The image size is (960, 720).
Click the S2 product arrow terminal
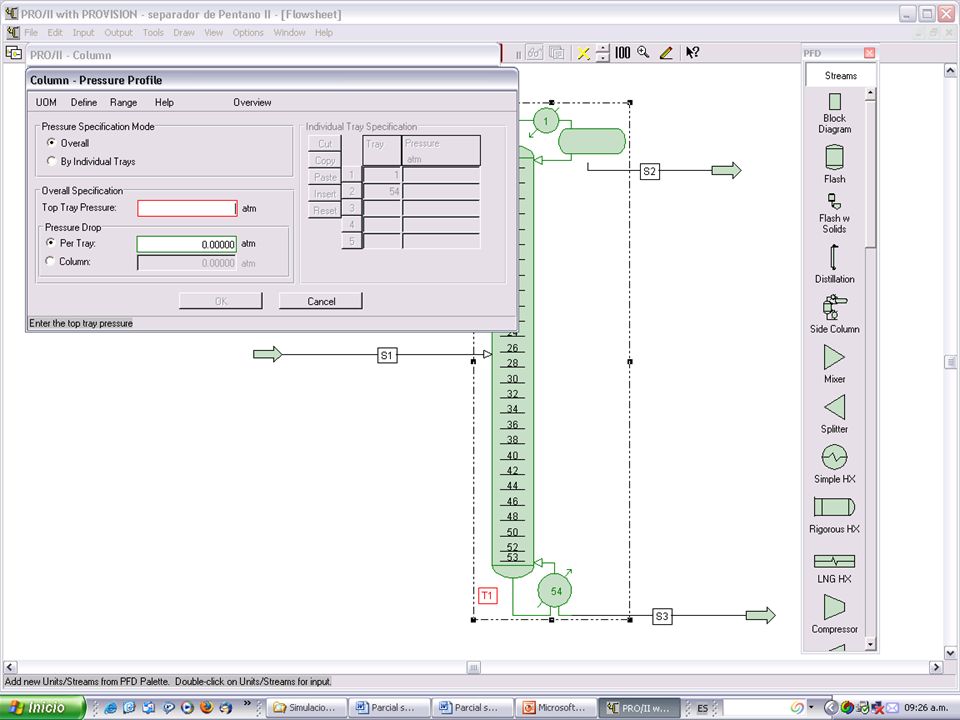[x=726, y=170]
